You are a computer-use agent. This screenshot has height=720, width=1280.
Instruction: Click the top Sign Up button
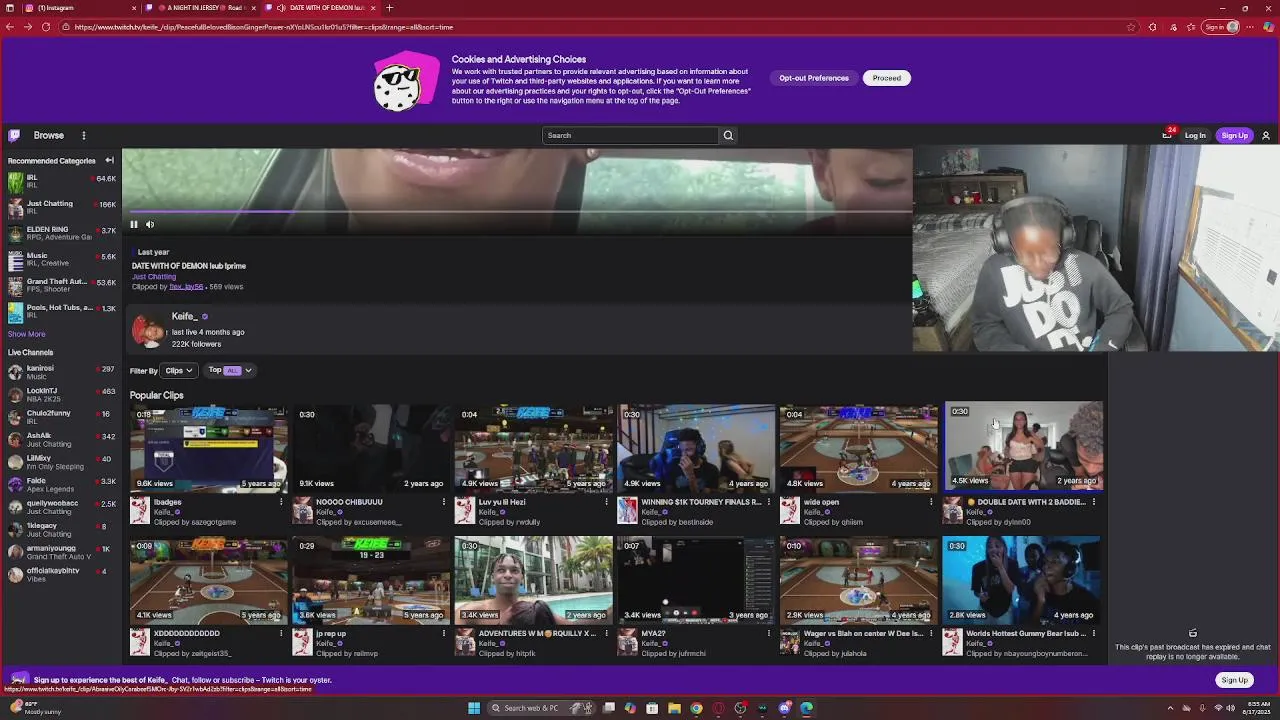(1234, 135)
